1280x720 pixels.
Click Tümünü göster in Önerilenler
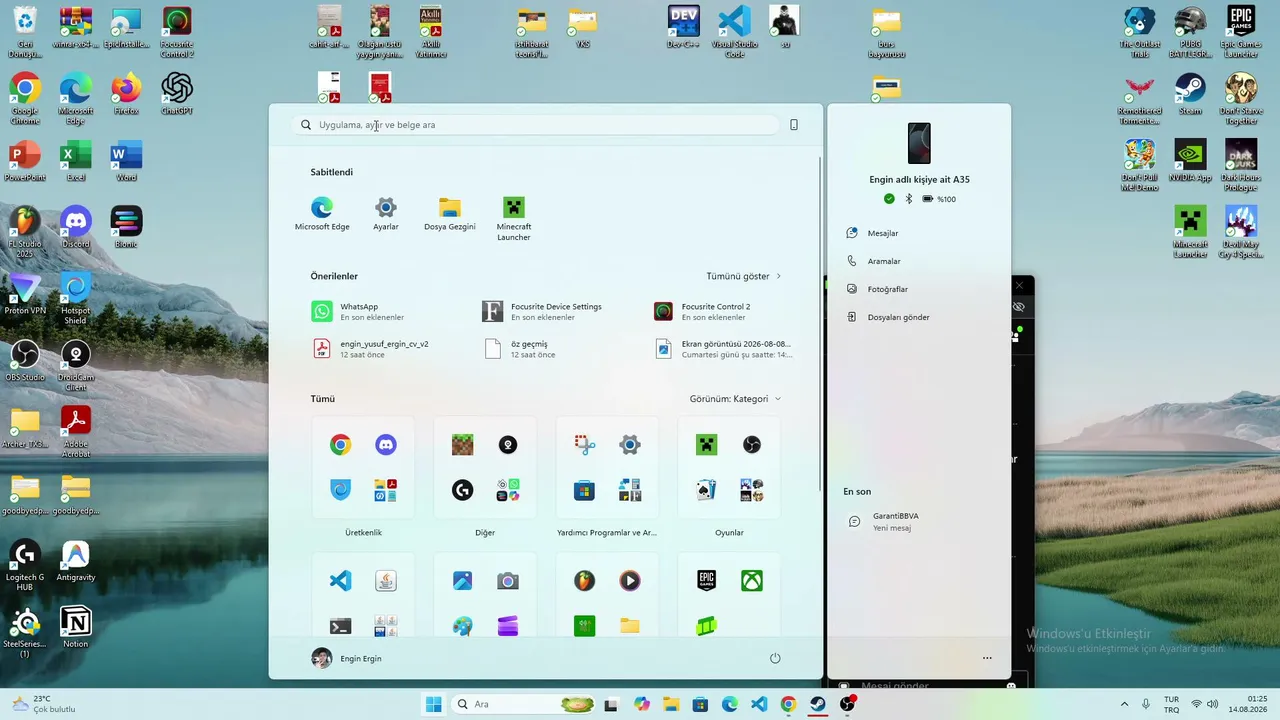coord(744,276)
